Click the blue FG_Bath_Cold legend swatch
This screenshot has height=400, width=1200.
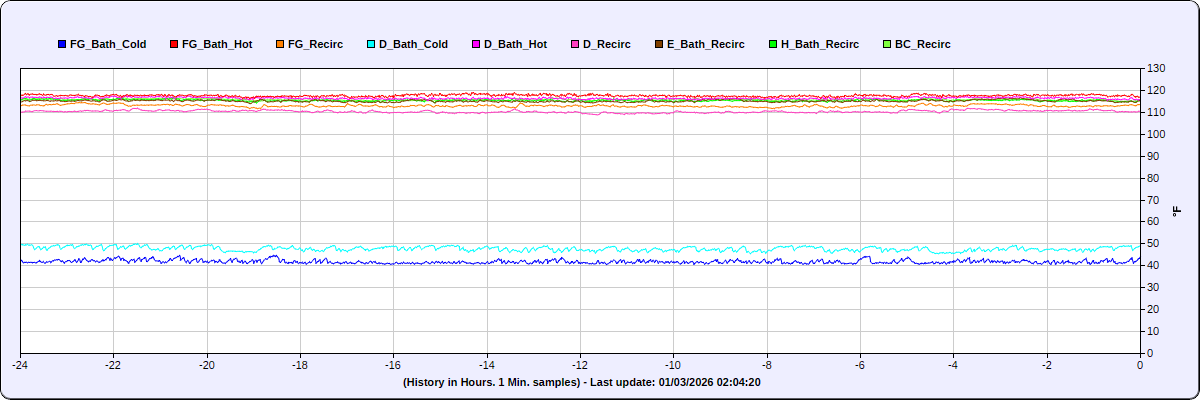pyautogui.click(x=62, y=45)
